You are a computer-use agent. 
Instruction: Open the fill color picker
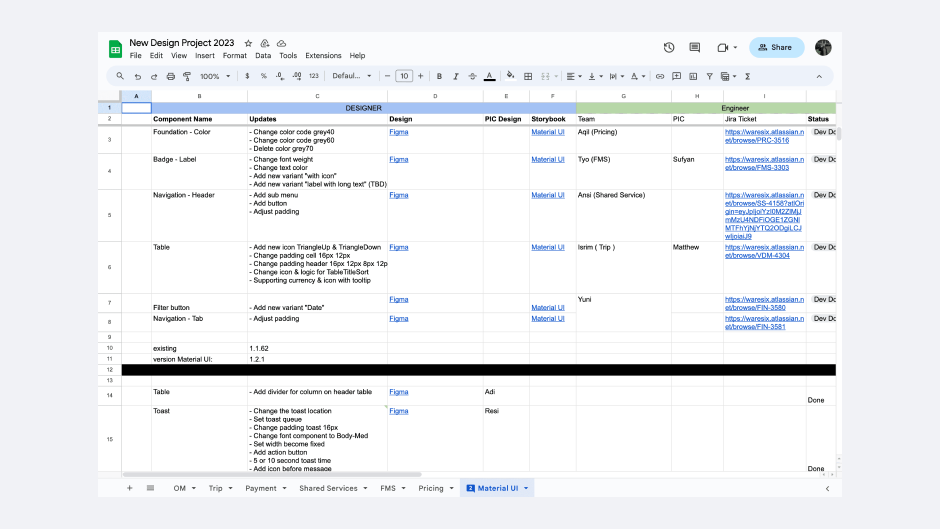tap(510, 76)
